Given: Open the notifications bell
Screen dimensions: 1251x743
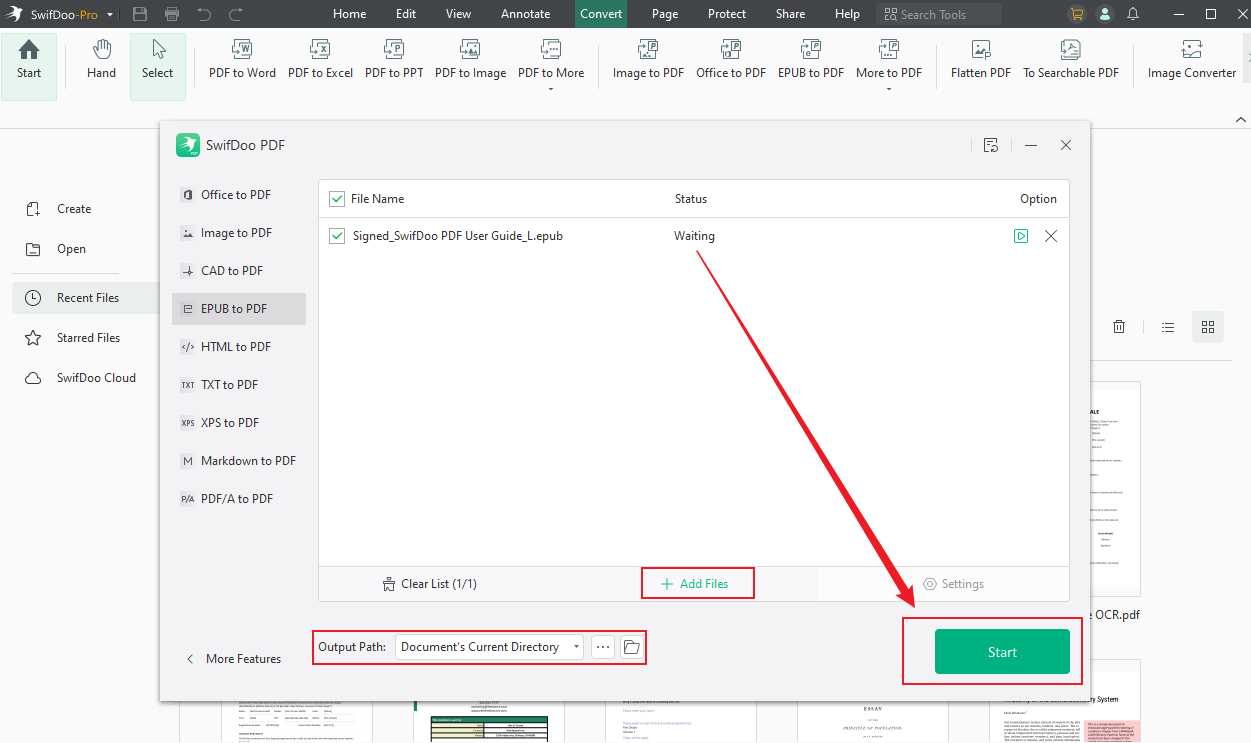Looking at the screenshot, I should click(x=1133, y=14).
